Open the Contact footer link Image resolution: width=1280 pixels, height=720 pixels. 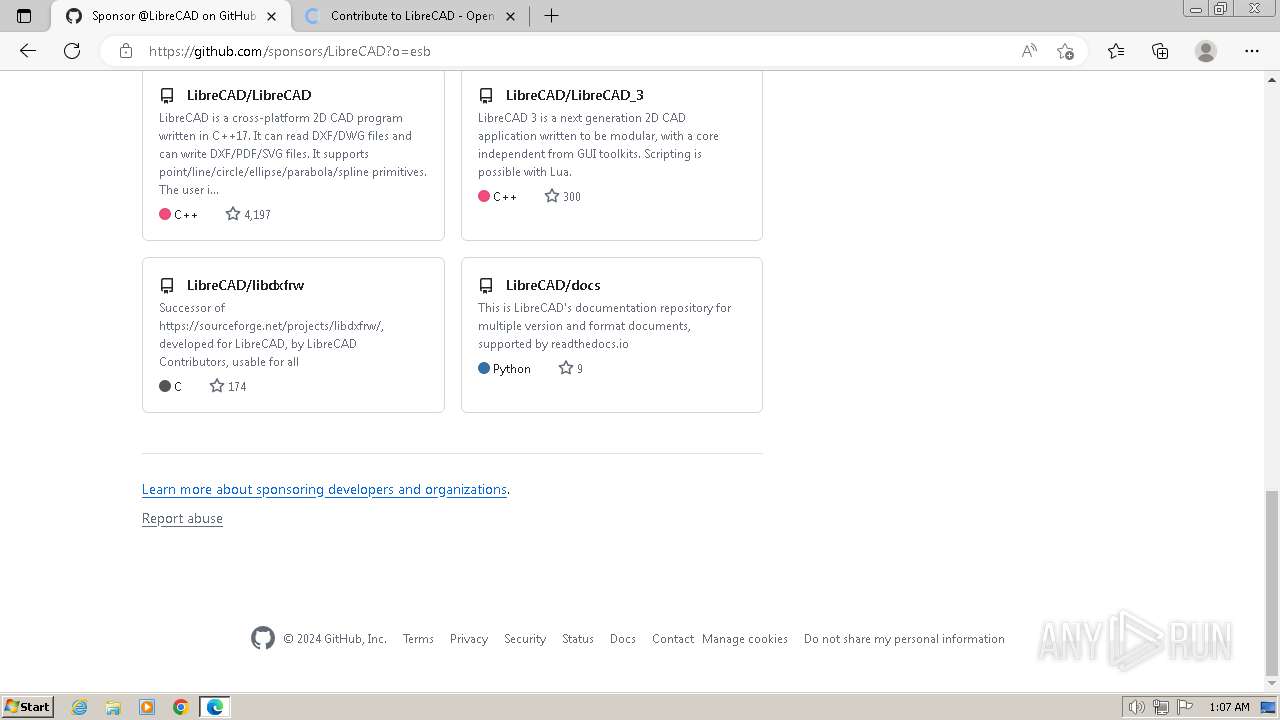click(673, 639)
